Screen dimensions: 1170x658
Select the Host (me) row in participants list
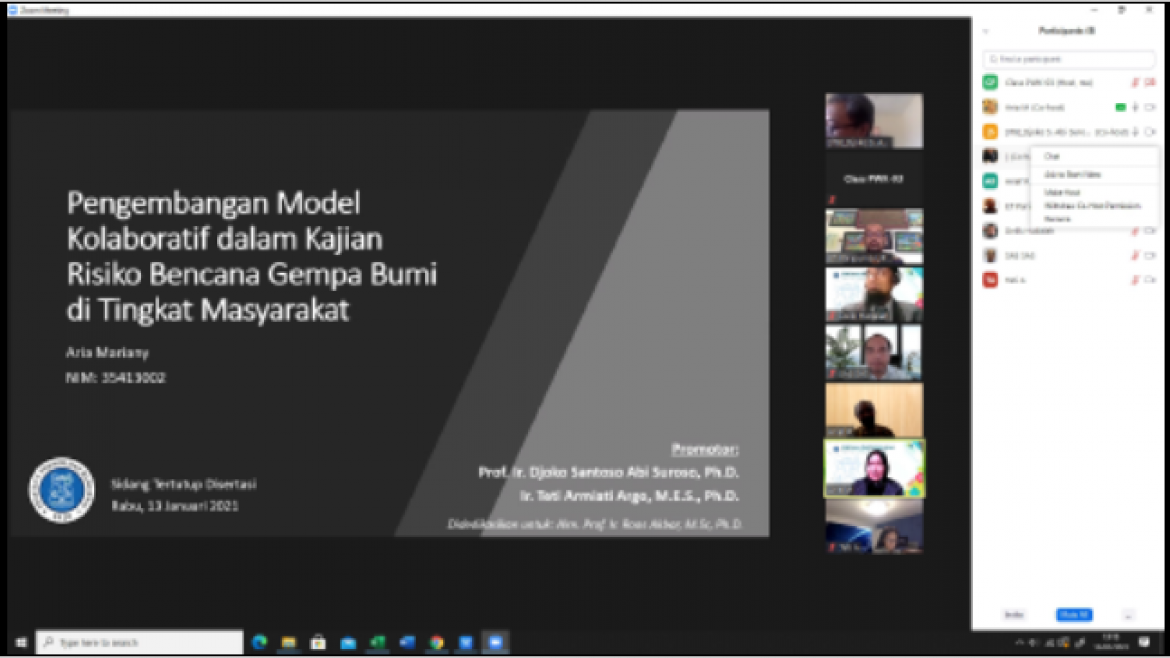tap(1068, 82)
